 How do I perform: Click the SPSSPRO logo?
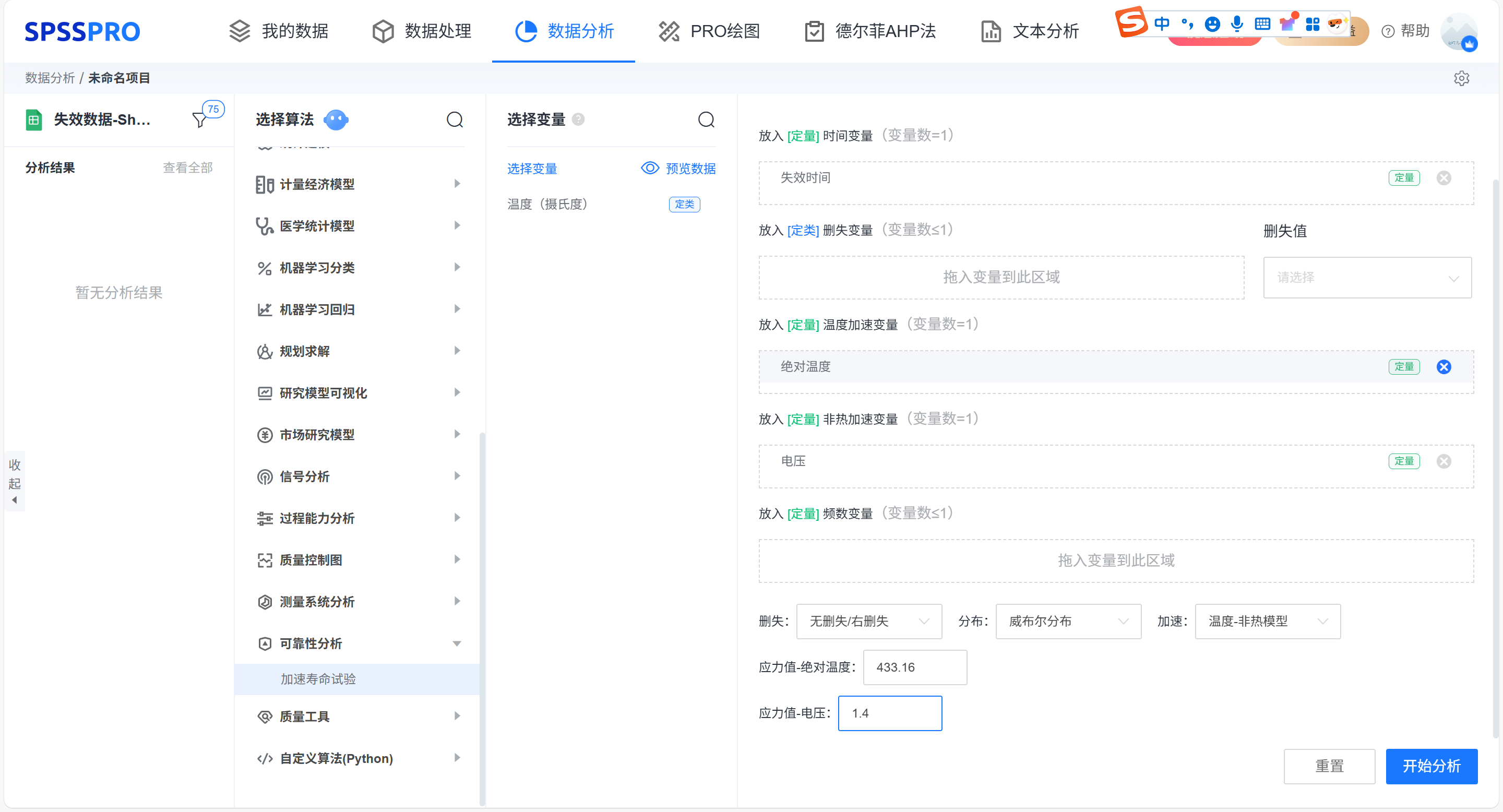[x=82, y=31]
